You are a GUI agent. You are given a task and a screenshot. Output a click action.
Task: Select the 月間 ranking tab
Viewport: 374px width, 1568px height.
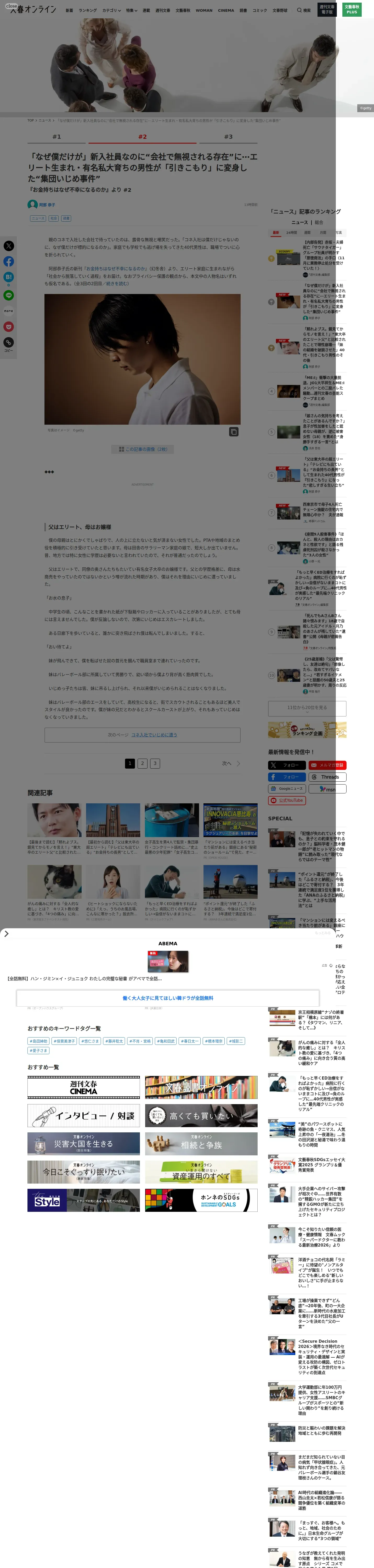[x=323, y=233]
